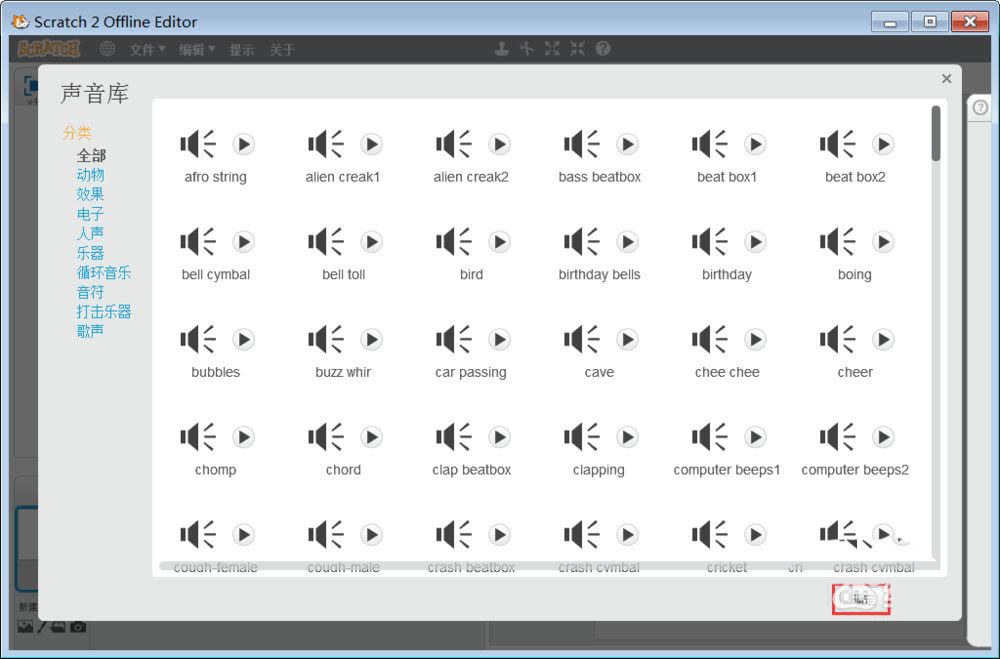Preview the boing sound with play button

pyautogui.click(x=883, y=242)
